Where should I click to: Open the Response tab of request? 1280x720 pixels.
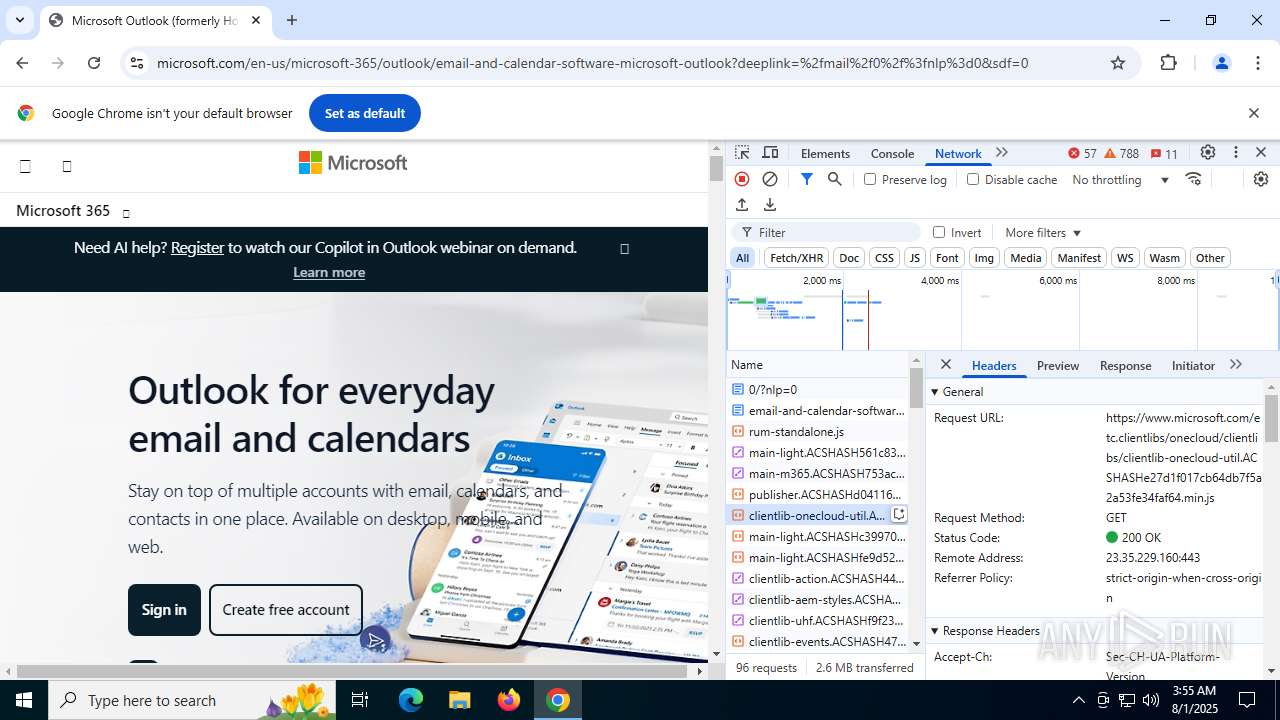tap(1126, 365)
